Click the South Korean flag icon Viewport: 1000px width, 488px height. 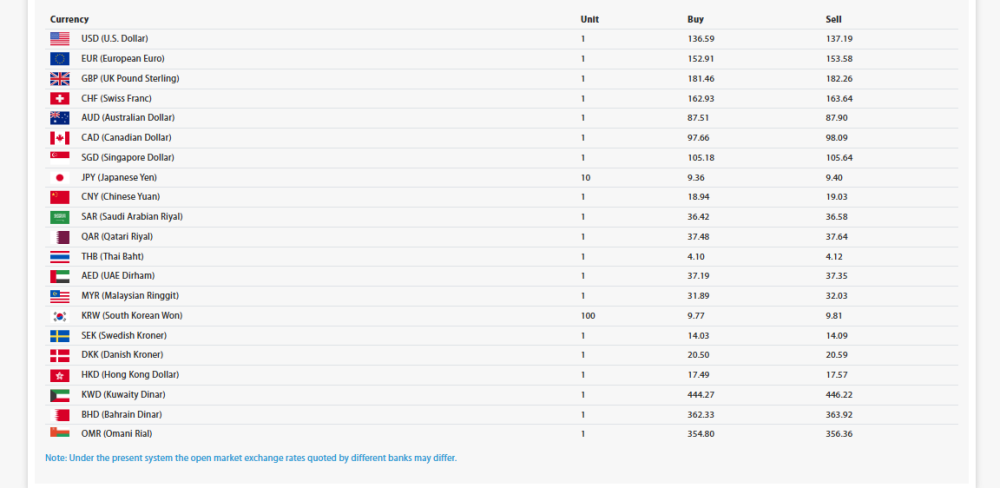pos(60,316)
